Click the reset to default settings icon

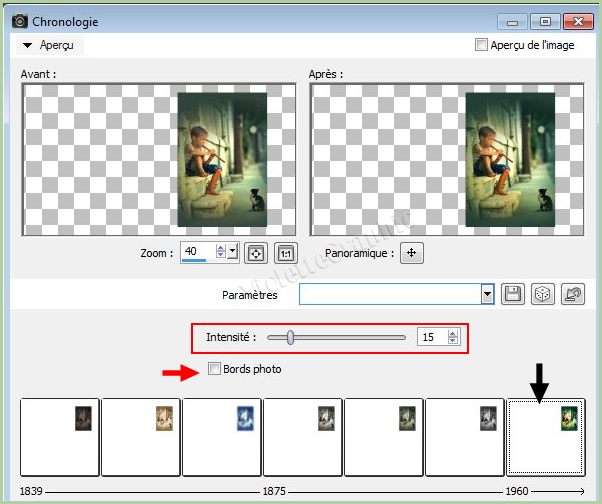(x=573, y=294)
